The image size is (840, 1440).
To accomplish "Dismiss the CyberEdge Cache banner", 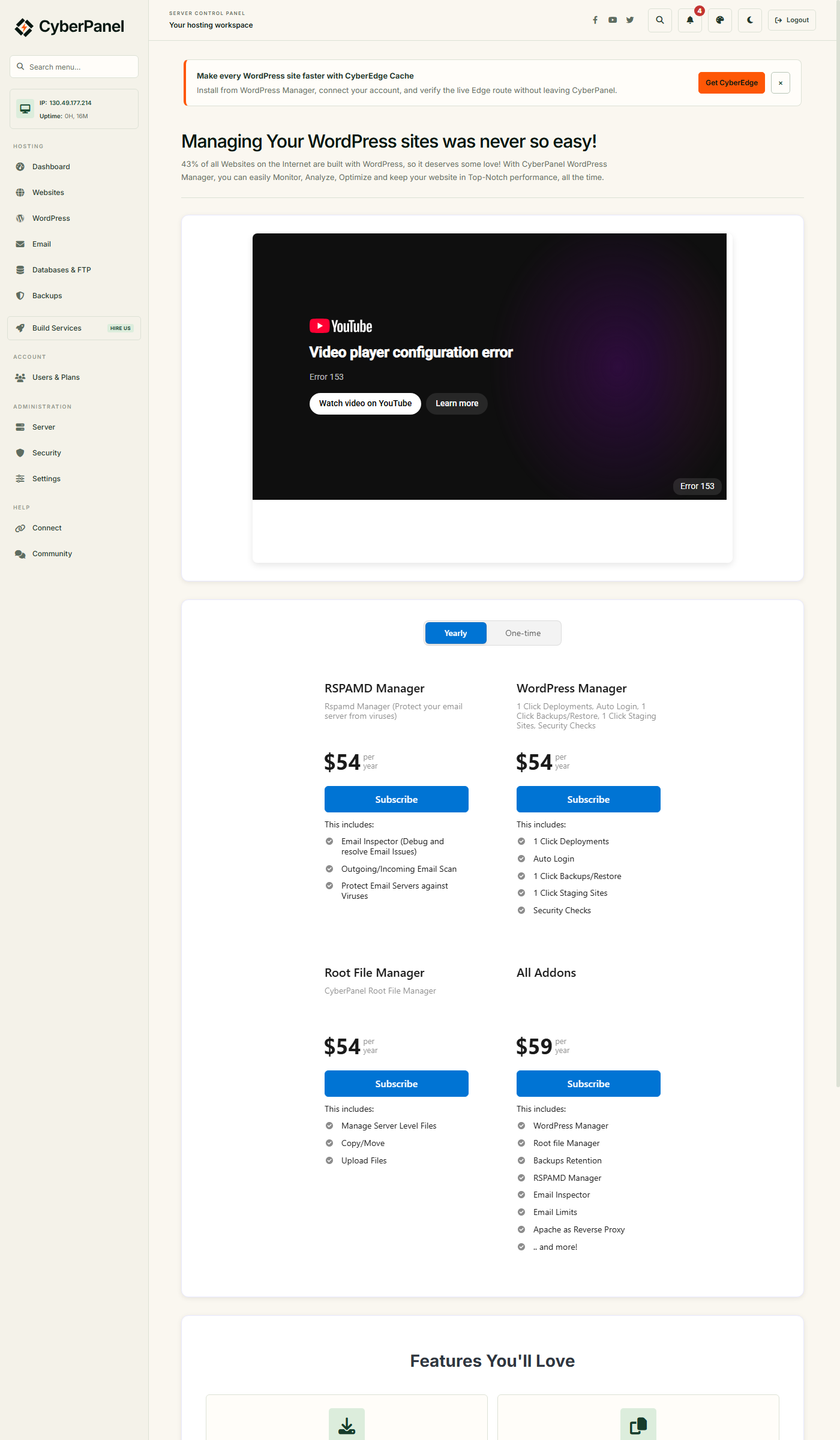I will [781, 83].
